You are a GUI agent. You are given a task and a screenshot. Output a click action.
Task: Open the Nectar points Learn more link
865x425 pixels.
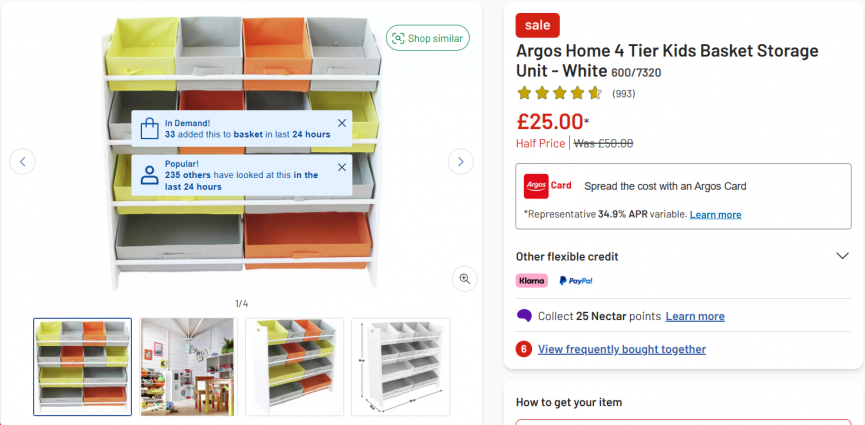(x=695, y=316)
